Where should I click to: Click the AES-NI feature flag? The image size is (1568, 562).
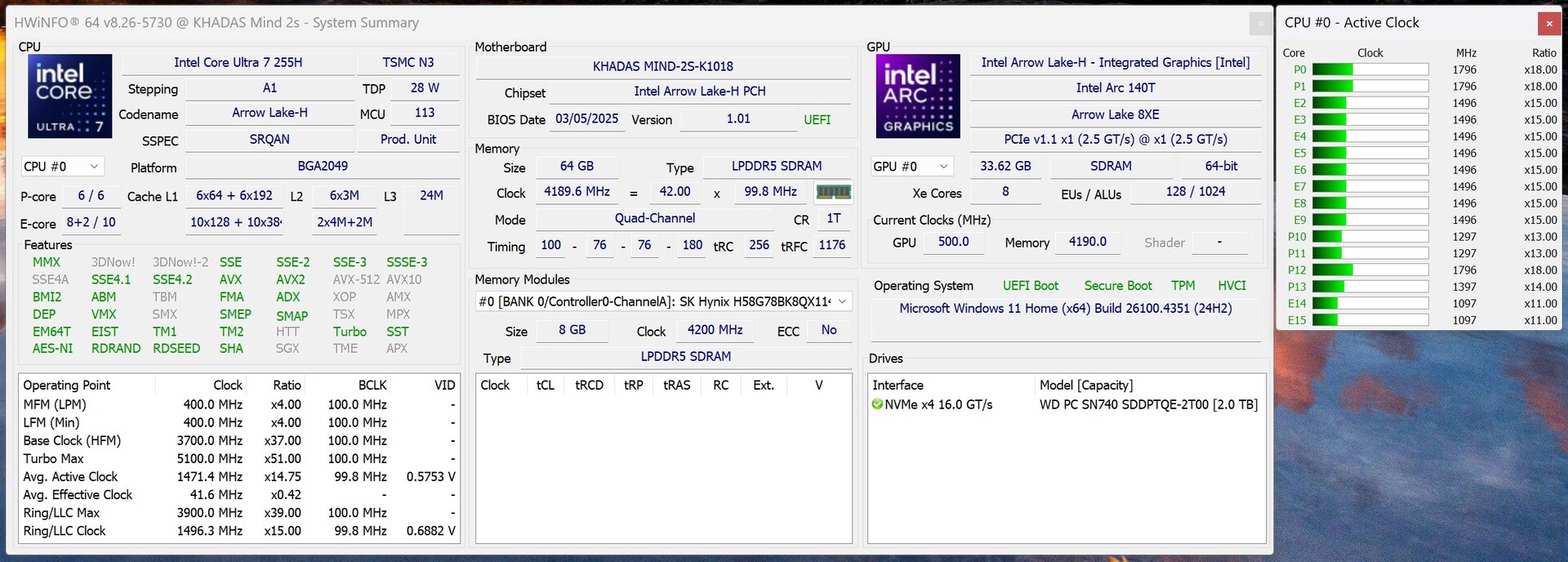pyautogui.click(x=52, y=348)
